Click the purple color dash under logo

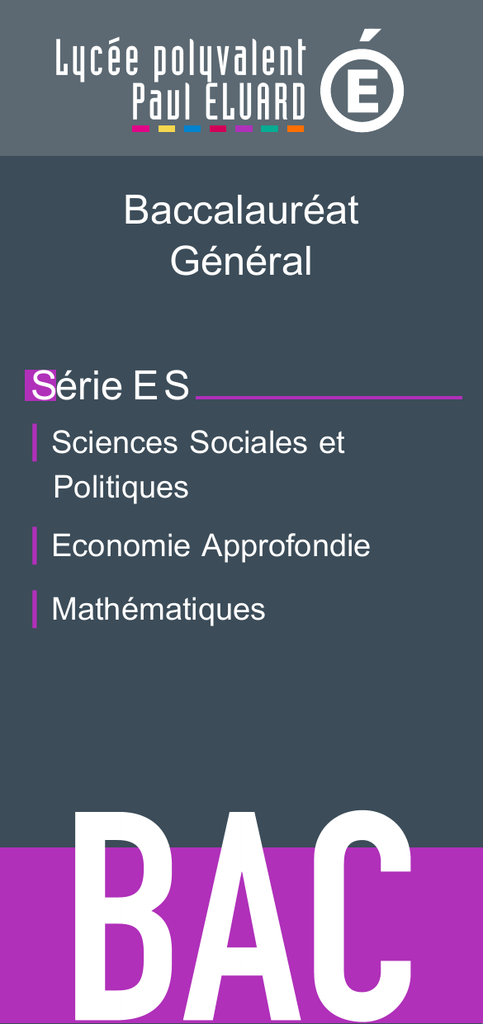pos(243,129)
